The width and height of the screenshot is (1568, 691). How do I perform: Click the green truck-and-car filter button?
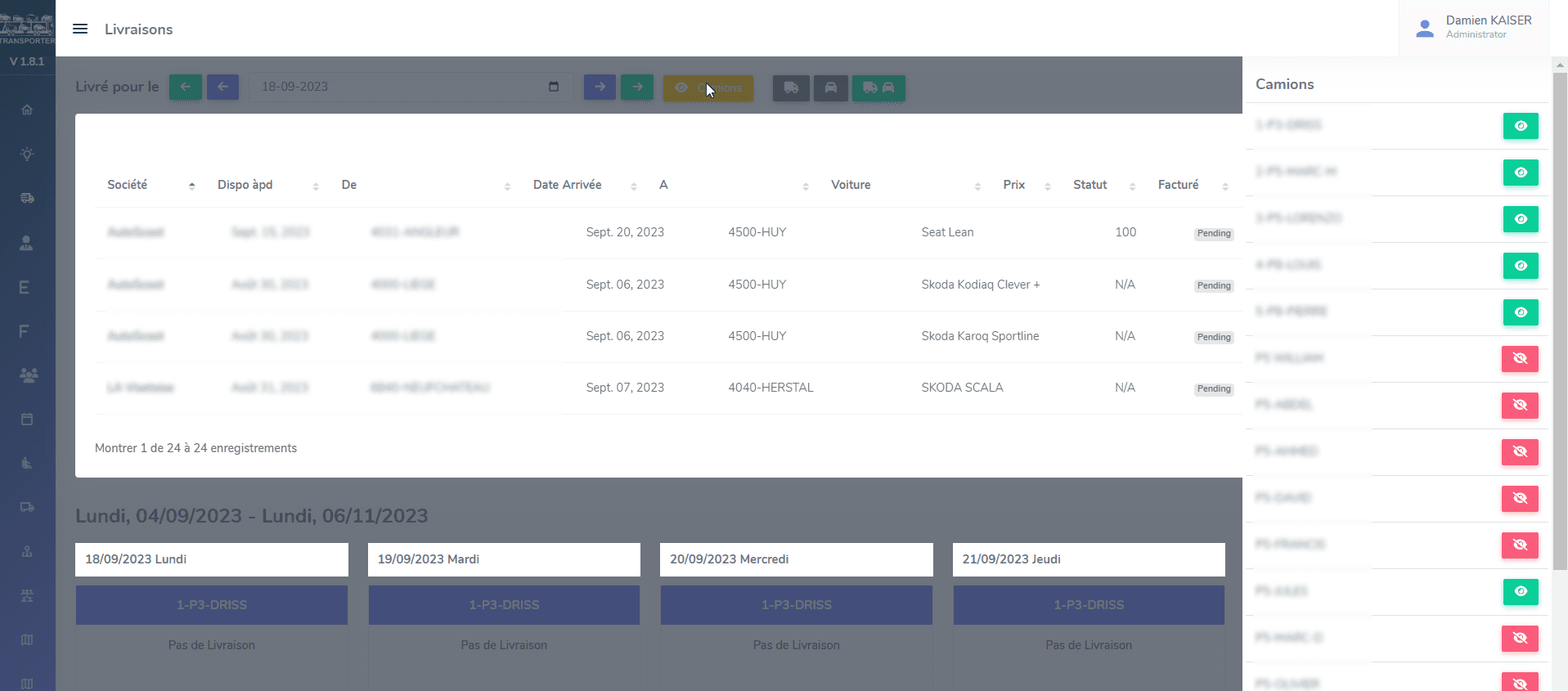(878, 87)
